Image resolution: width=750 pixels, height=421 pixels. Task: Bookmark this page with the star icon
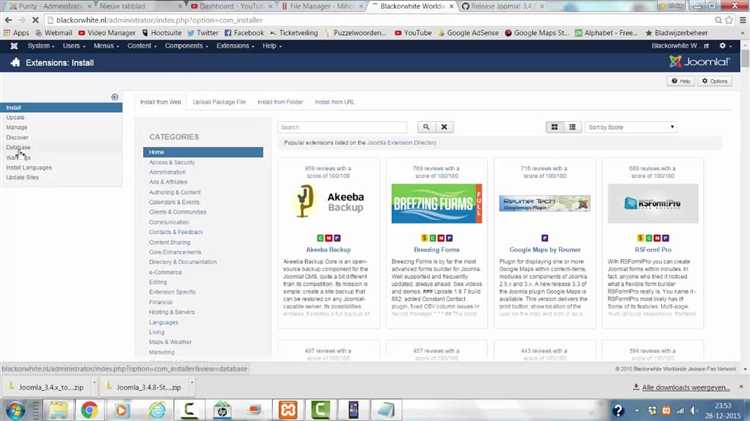(729, 20)
